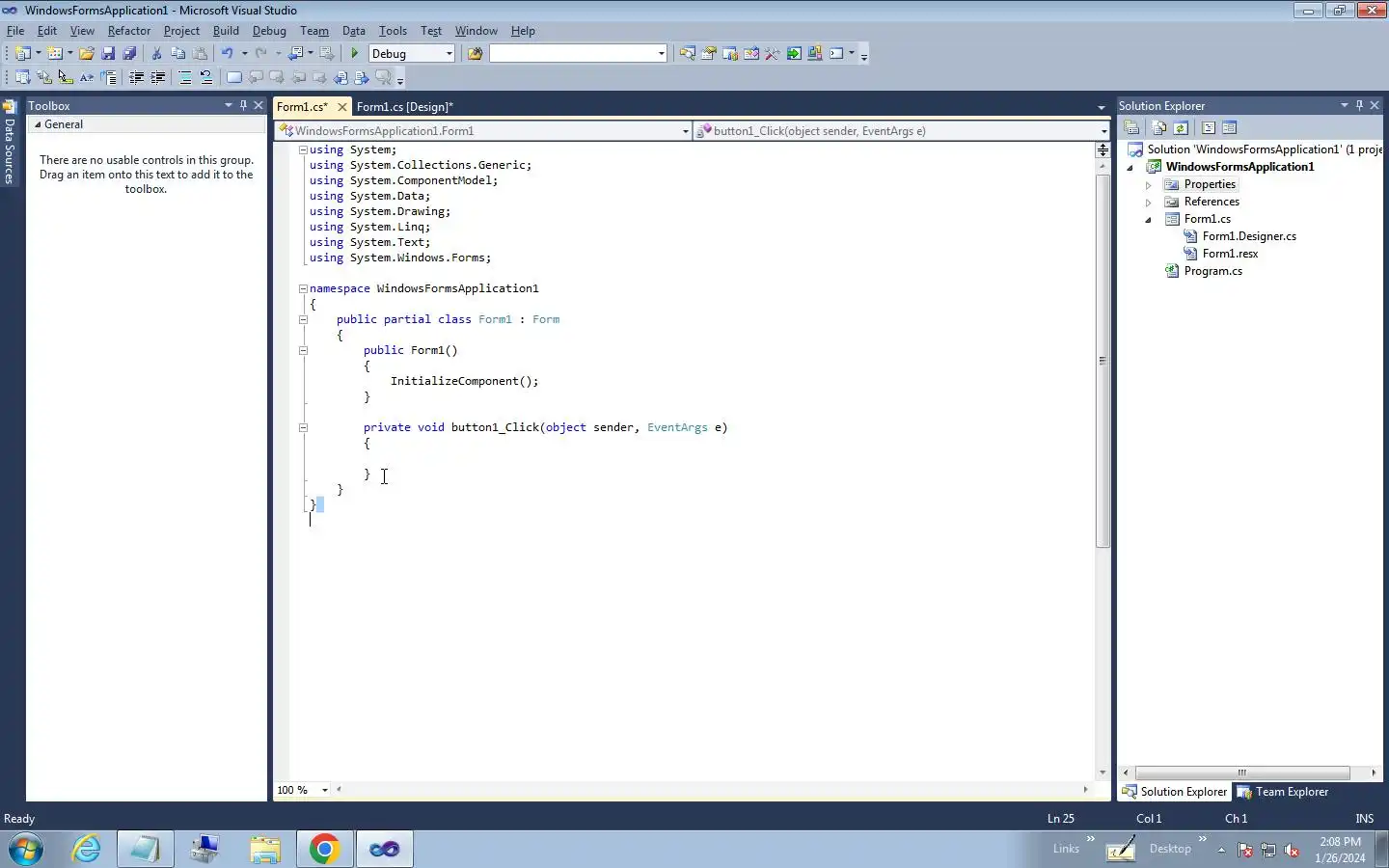The height and width of the screenshot is (868, 1389).
Task: Save Form1.cs with the floppy icon
Action: coord(108,54)
